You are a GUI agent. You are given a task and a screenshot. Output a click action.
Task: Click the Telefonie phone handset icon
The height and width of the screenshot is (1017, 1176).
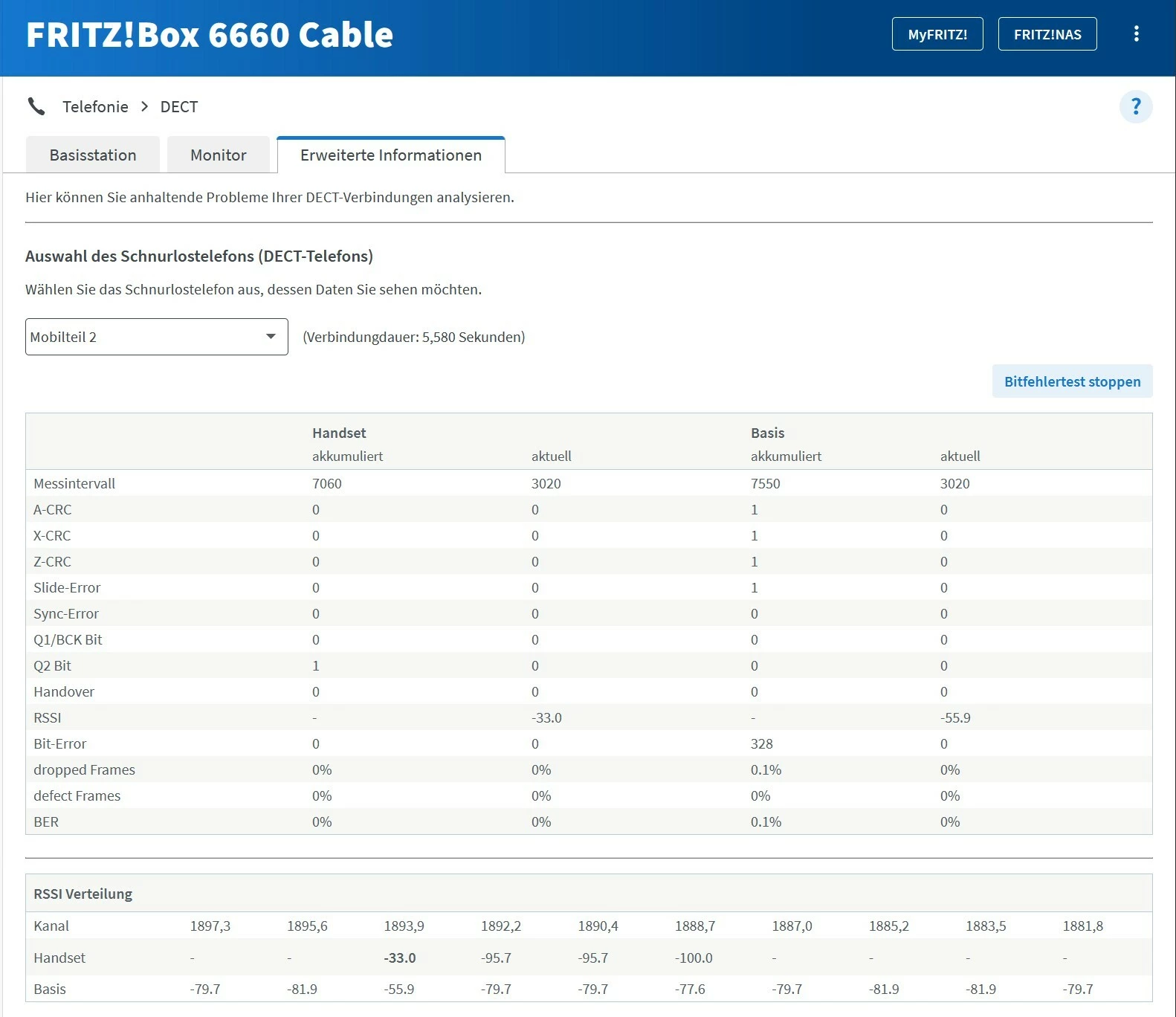pyautogui.click(x=36, y=106)
